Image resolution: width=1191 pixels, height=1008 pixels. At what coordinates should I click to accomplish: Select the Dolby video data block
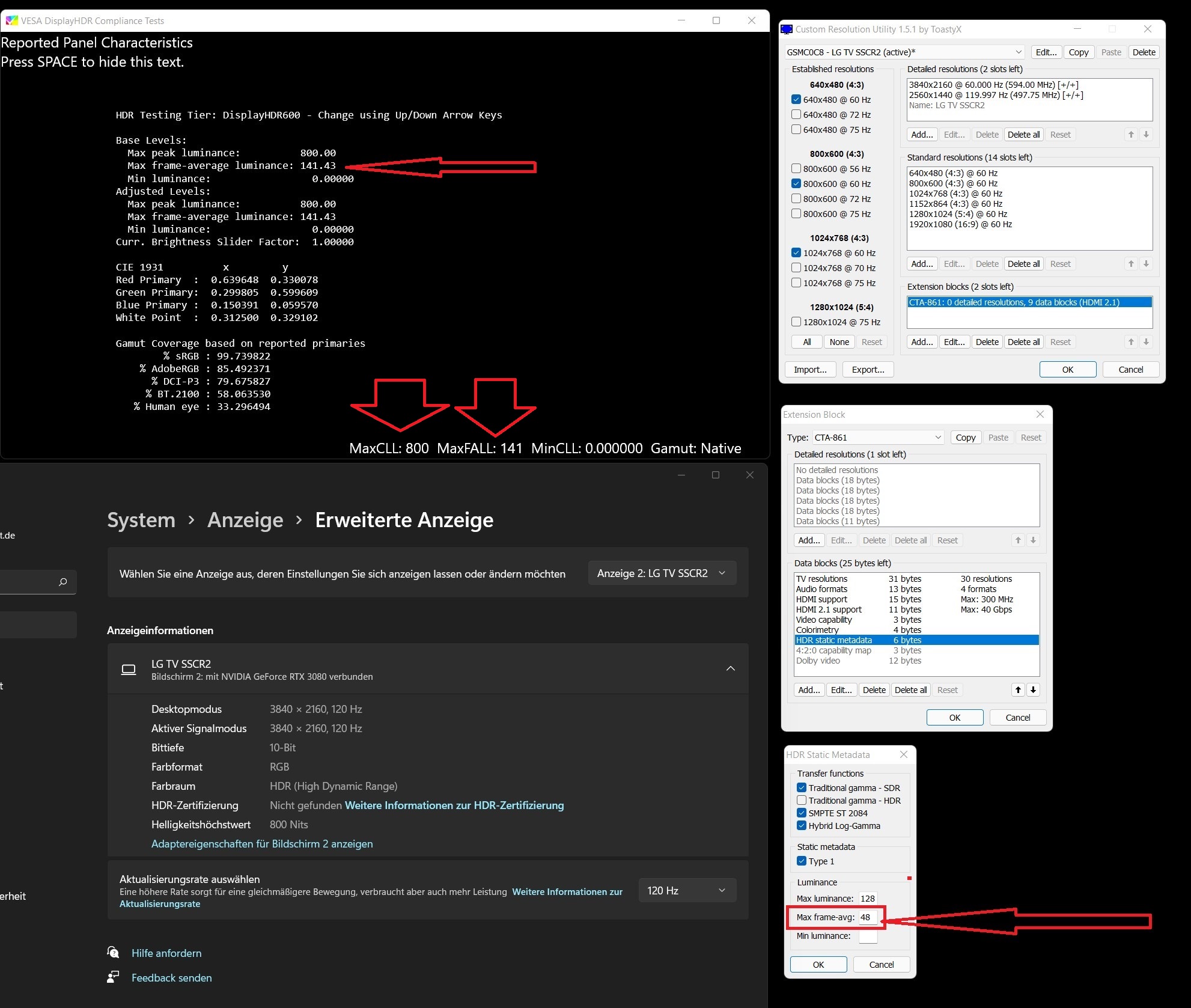(x=917, y=661)
